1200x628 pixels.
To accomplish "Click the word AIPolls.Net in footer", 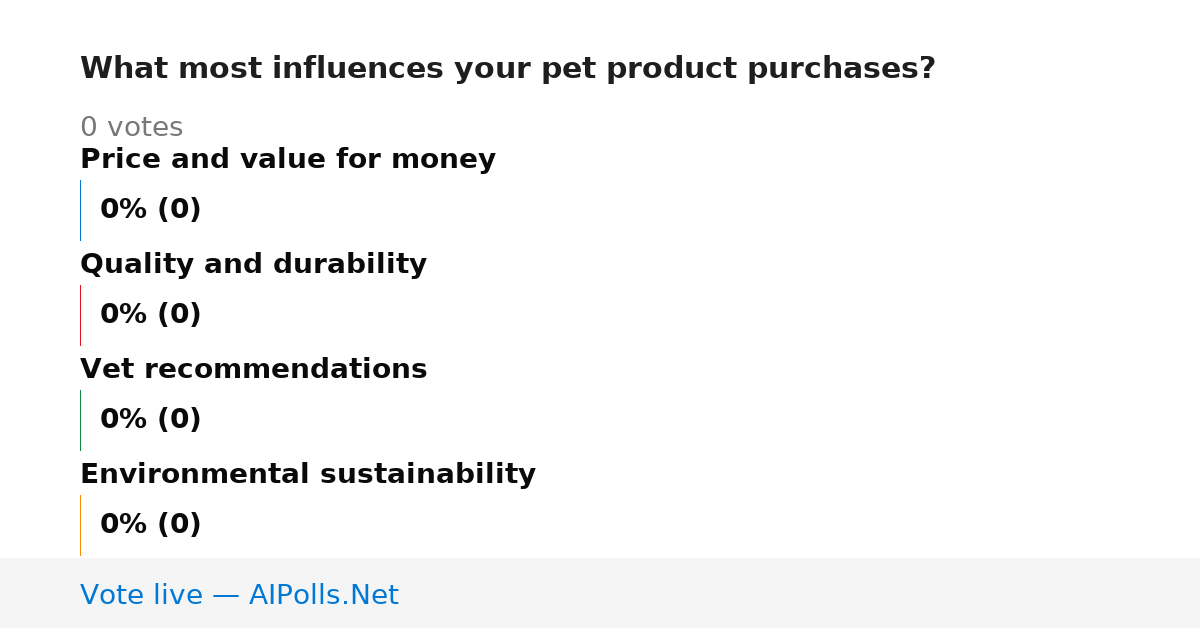I will pos(324,596).
